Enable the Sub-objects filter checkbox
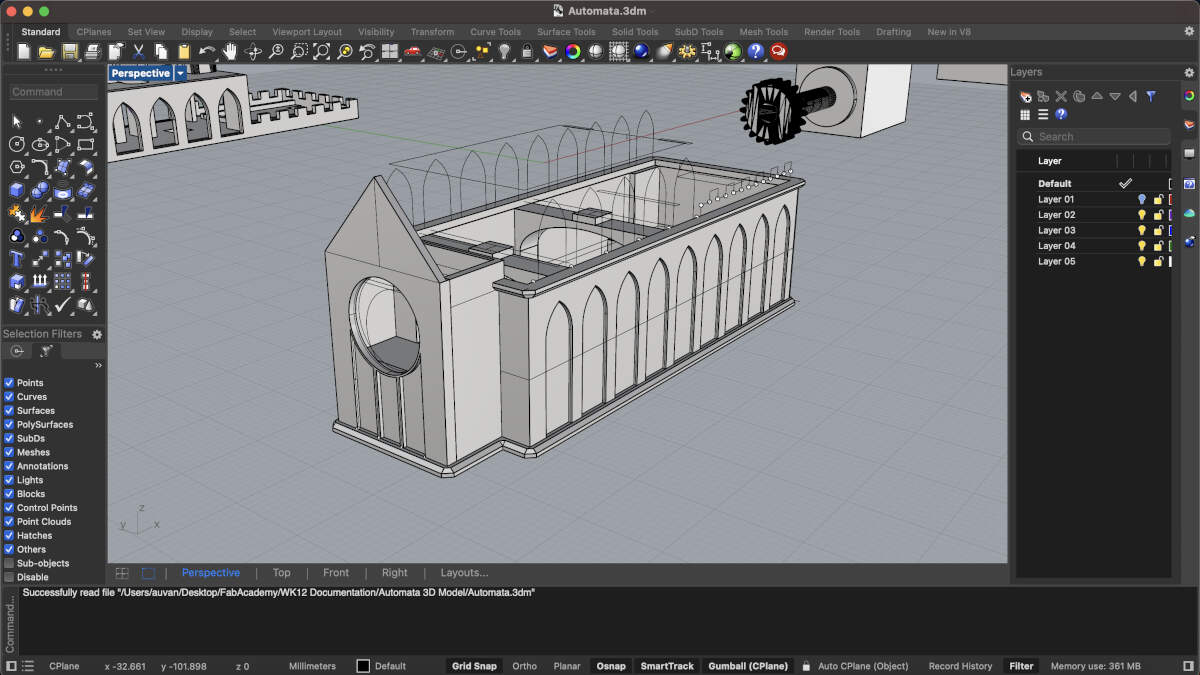Image resolution: width=1200 pixels, height=675 pixels. tap(9, 563)
